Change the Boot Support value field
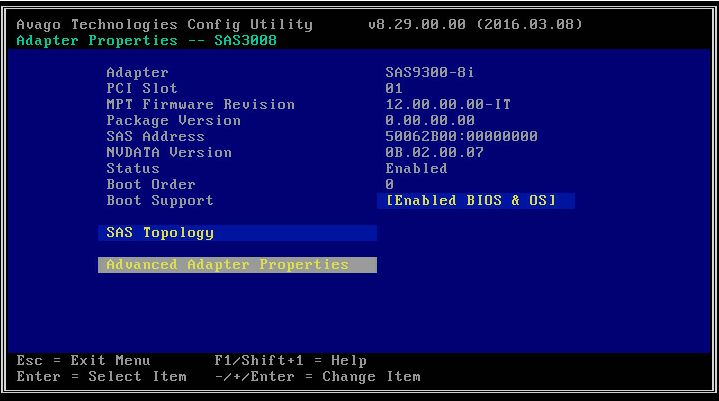The width and height of the screenshot is (719, 401). [476, 201]
